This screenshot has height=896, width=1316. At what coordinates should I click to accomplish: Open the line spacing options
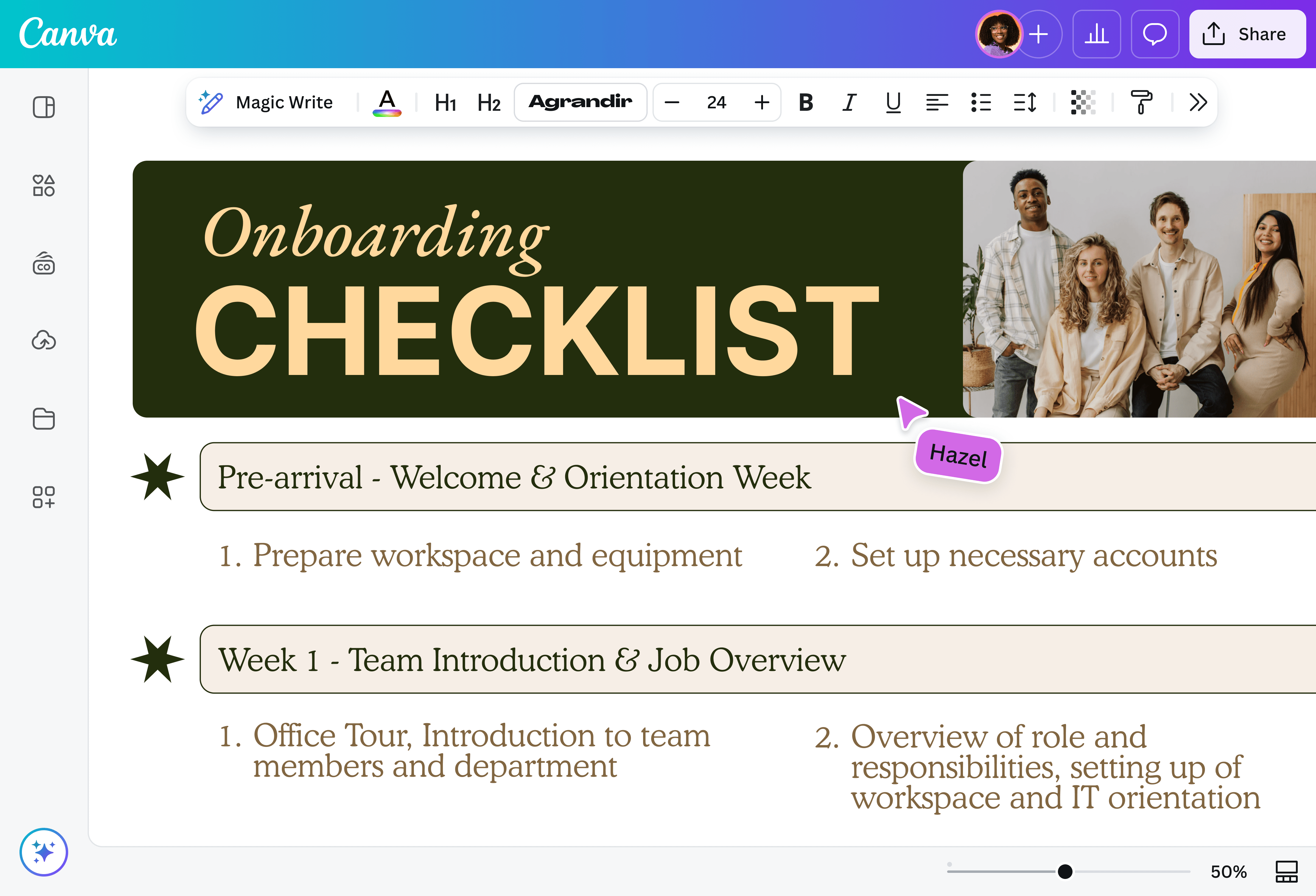(x=1024, y=103)
